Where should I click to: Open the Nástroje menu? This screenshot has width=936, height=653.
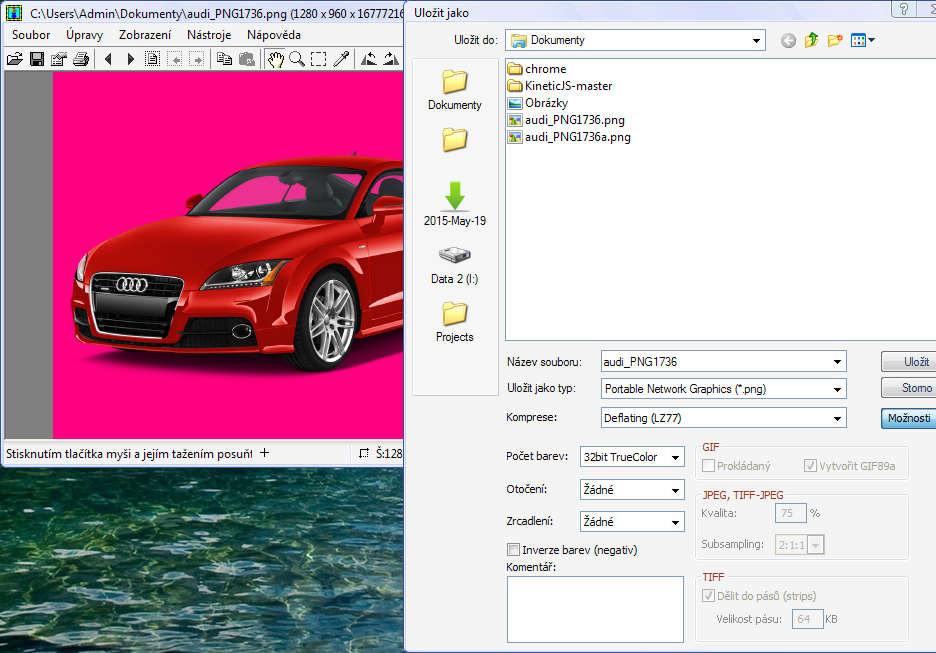pos(209,35)
